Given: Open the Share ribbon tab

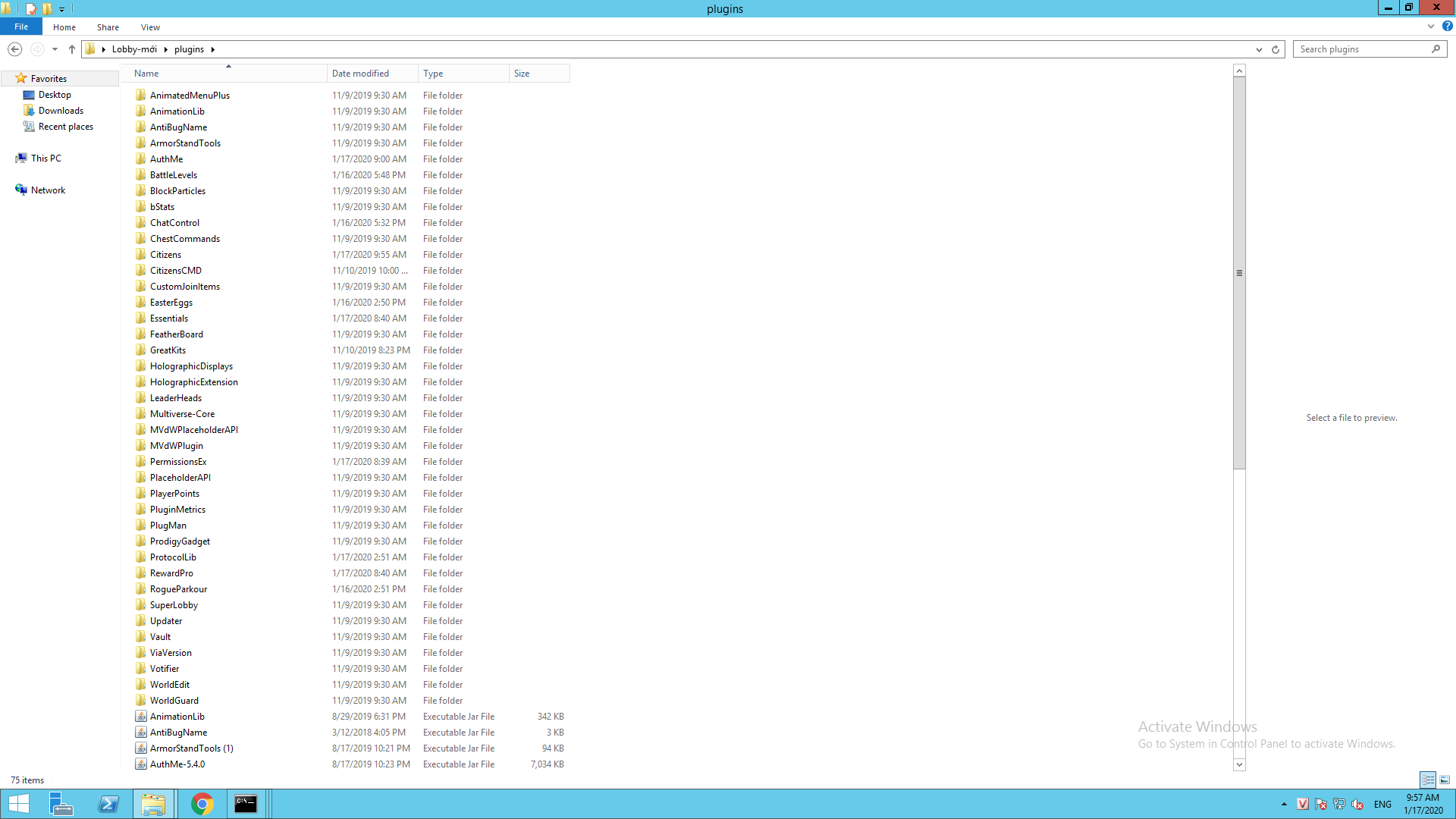Looking at the screenshot, I should tap(108, 27).
